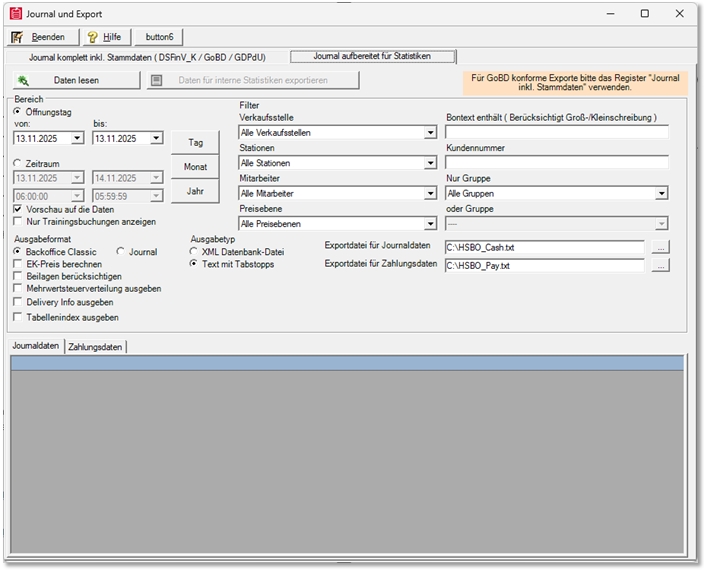Click the Journal und Export title icon

coord(16,13)
